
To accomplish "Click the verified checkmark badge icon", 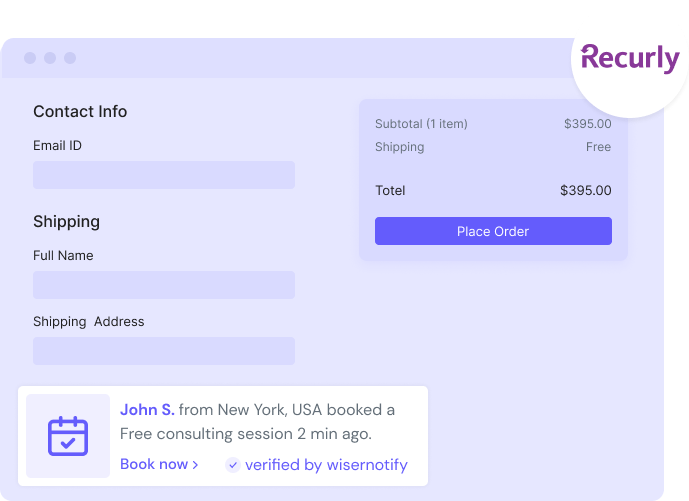I will coord(232,465).
